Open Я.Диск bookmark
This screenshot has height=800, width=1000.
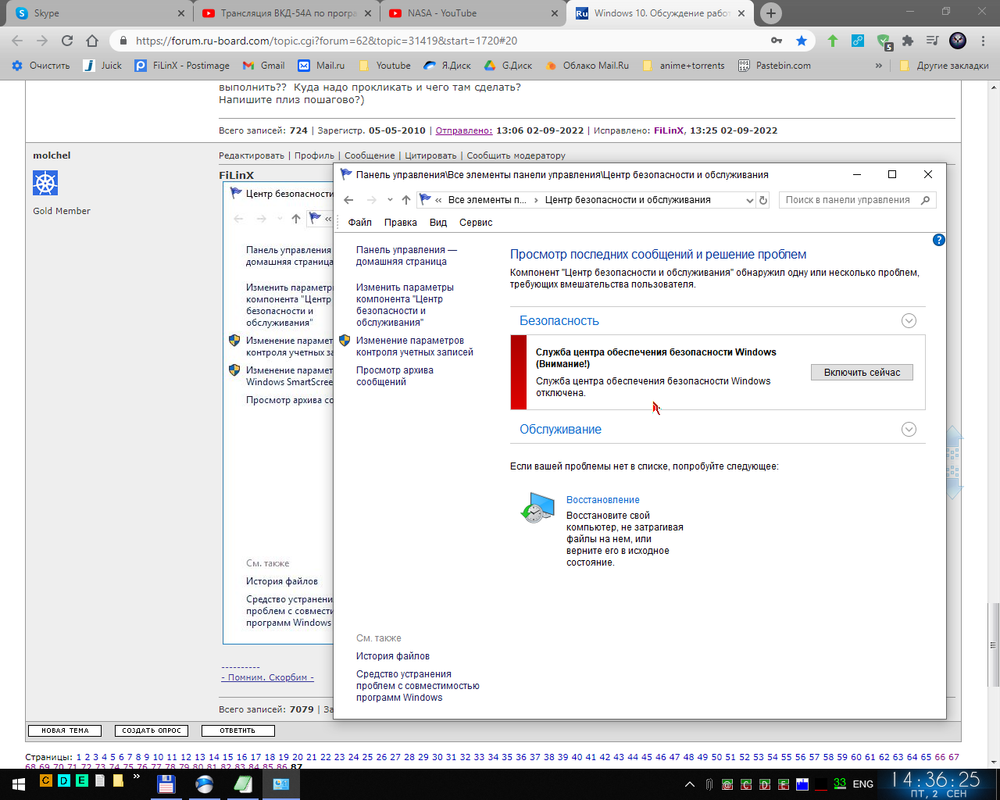click(448, 65)
